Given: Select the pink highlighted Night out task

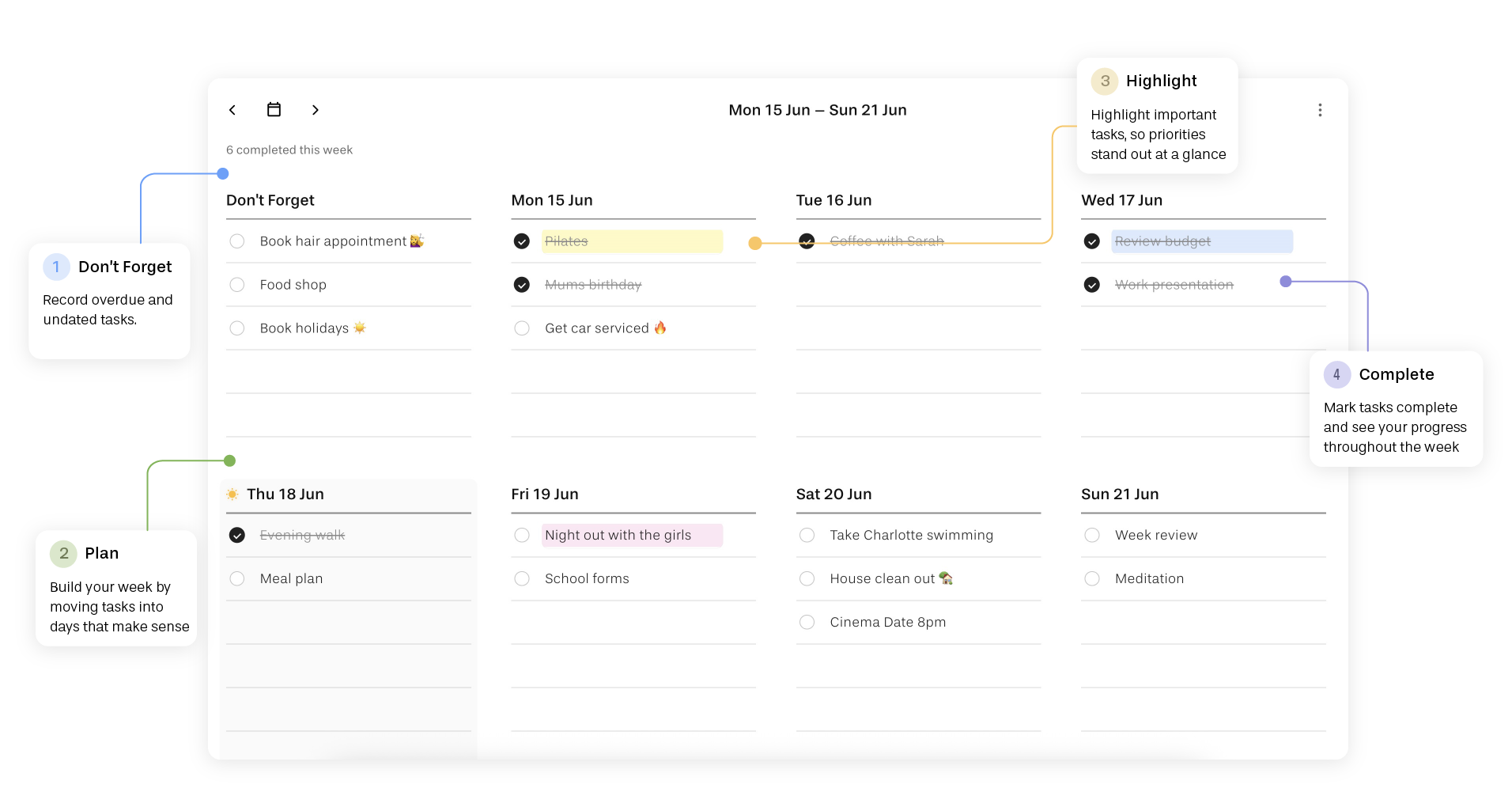Looking at the screenshot, I should coord(632,536).
